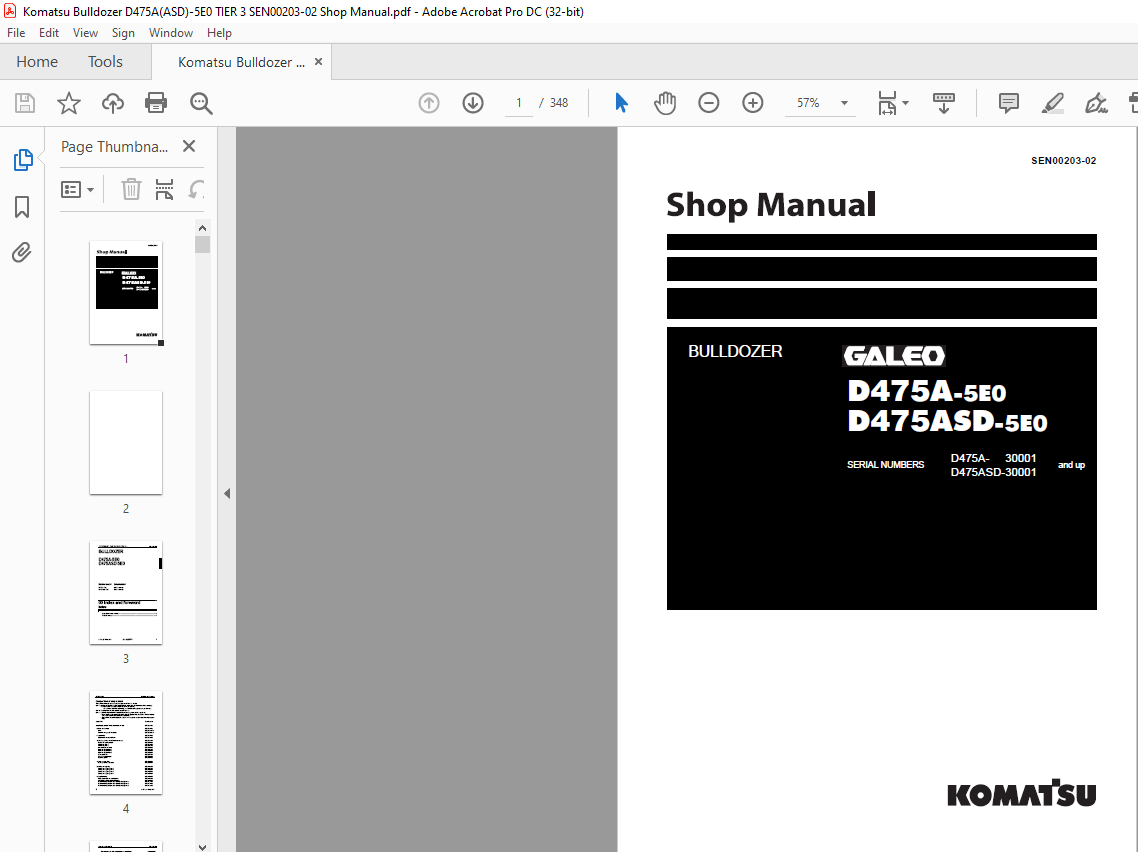Select the Komatsu Bulldozer document tab
This screenshot has height=852, width=1138.
[x=241, y=62]
